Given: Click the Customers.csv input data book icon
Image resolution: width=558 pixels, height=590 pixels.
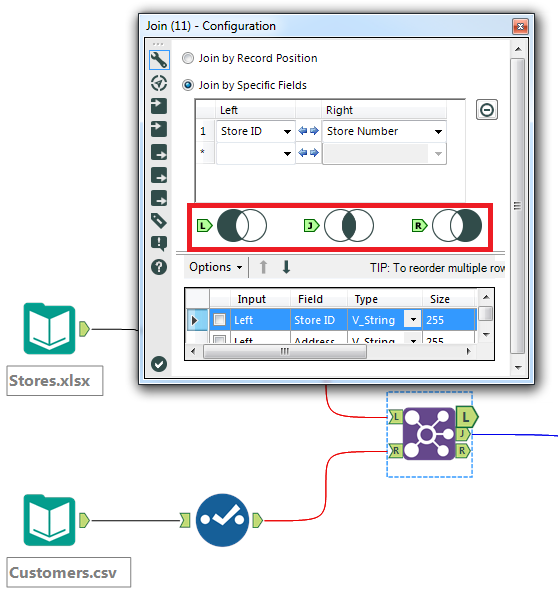Looking at the screenshot, I should tap(49, 520).
